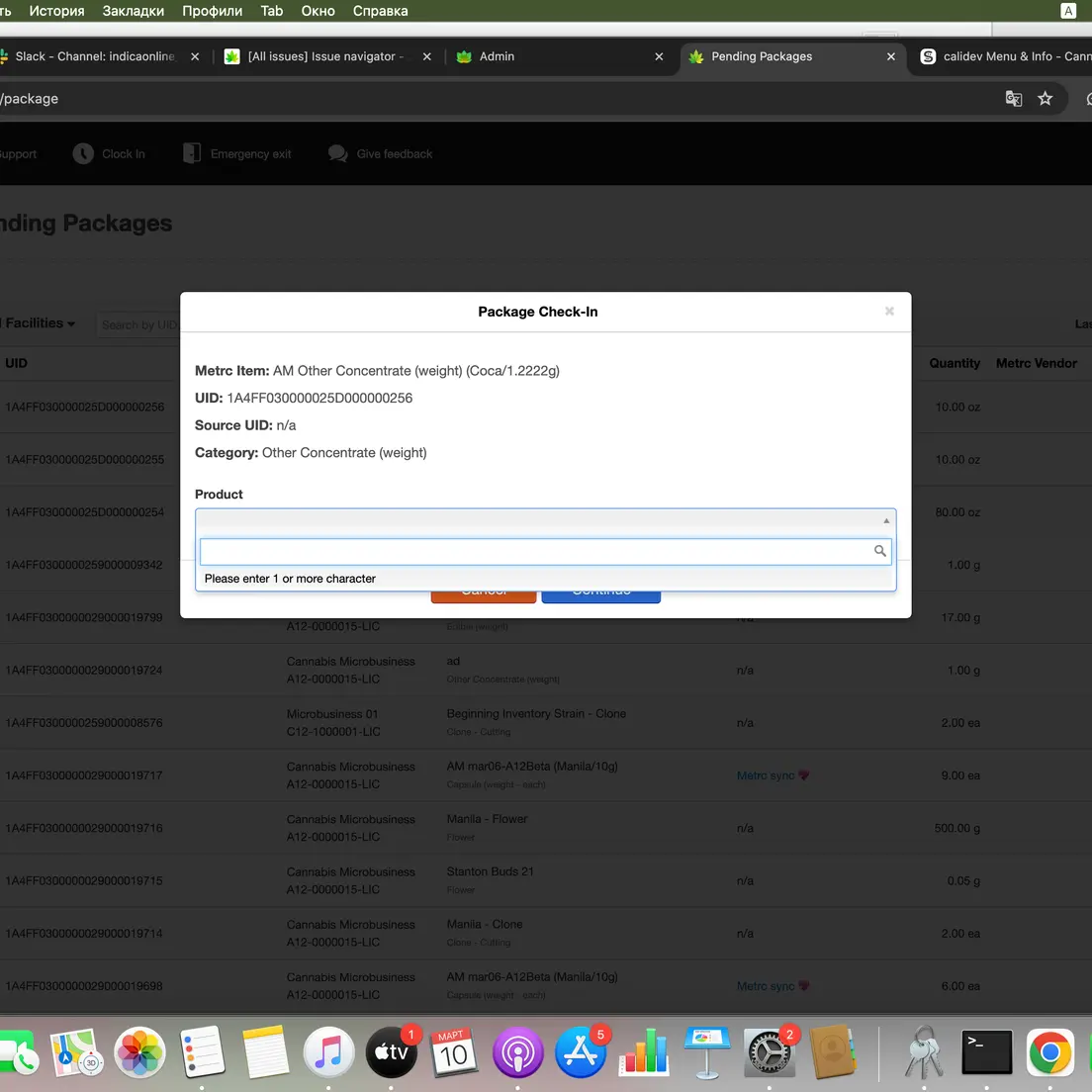Click the Stanton Buds 21 item text
Screen dimensions: 1092x1092
[490, 871]
